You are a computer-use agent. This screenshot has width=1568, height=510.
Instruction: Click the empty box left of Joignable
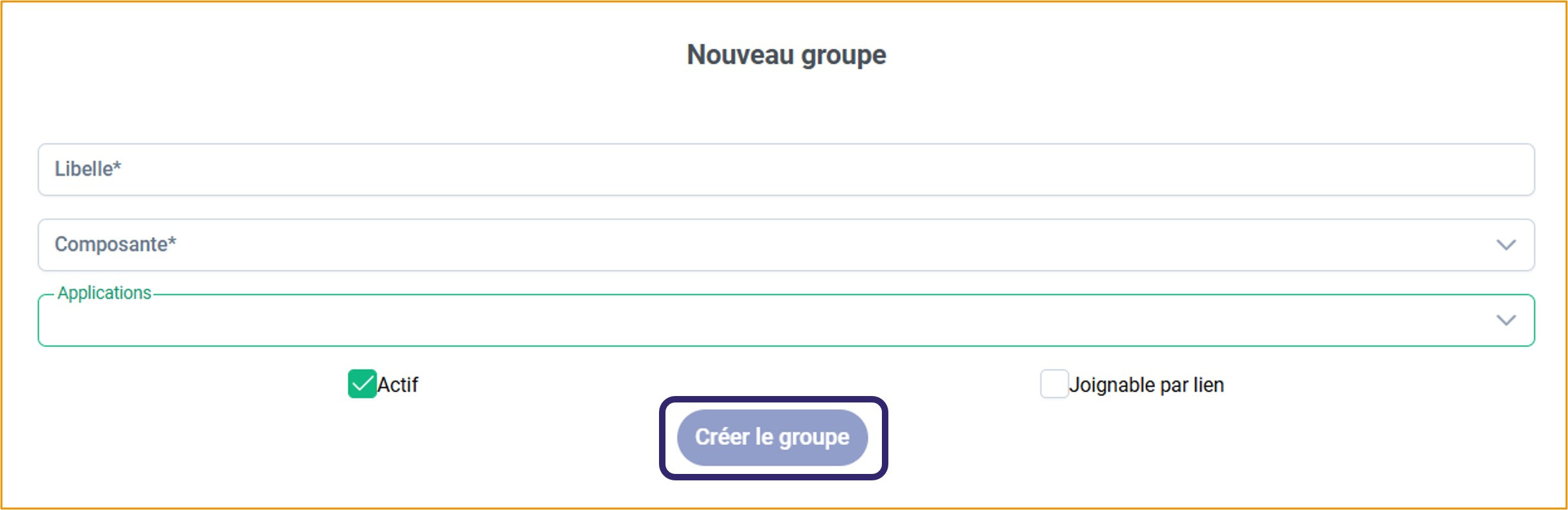tap(1054, 384)
